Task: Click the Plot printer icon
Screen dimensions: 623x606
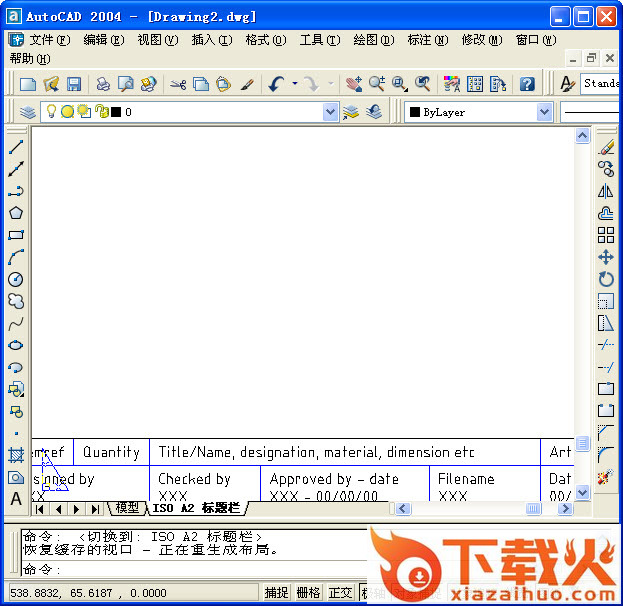Action: pyautogui.click(x=103, y=84)
